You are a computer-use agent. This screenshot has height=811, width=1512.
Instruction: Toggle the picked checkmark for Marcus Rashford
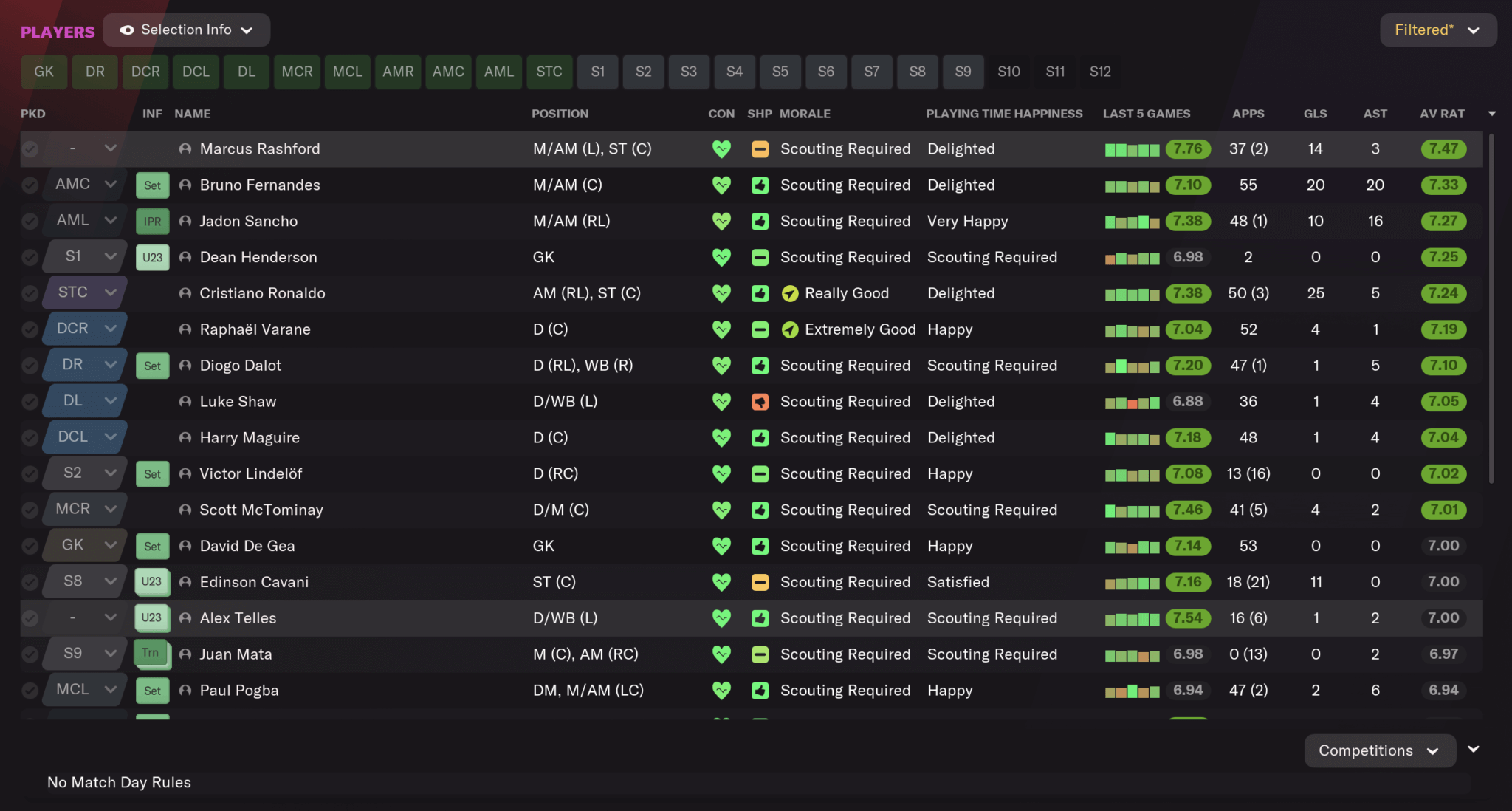coord(30,149)
